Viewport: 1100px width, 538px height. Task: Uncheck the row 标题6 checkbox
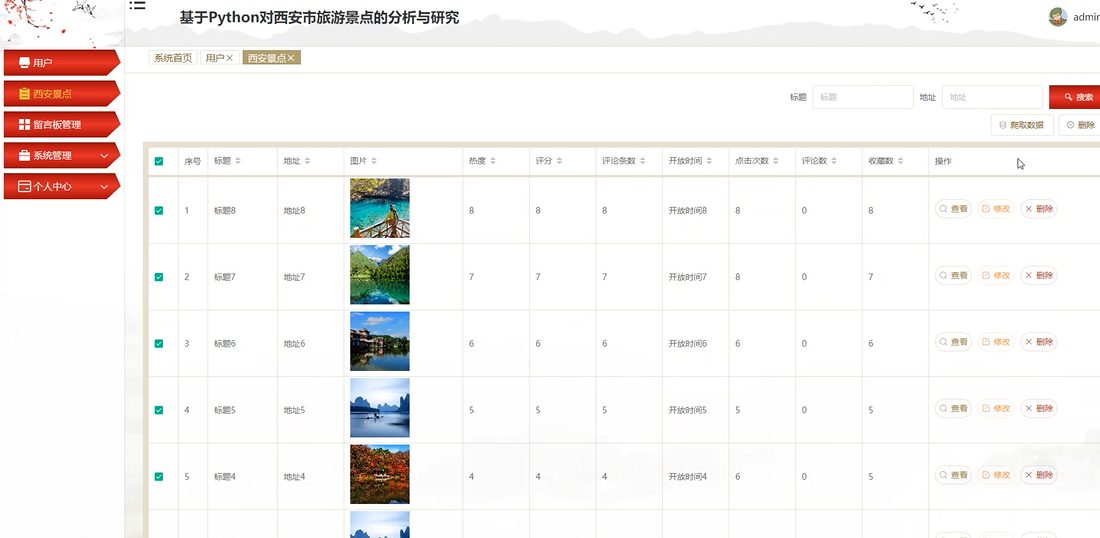pyautogui.click(x=159, y=344)
